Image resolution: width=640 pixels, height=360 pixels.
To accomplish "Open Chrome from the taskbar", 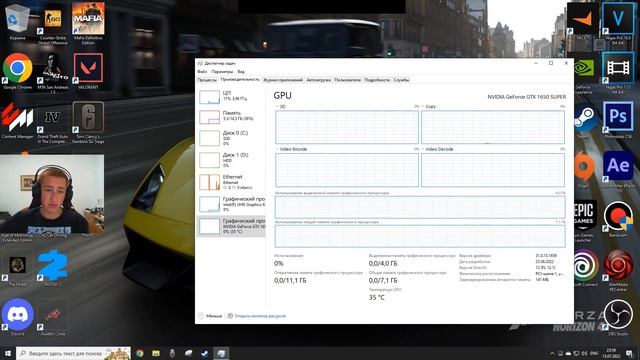I will (x=140, y=353).
